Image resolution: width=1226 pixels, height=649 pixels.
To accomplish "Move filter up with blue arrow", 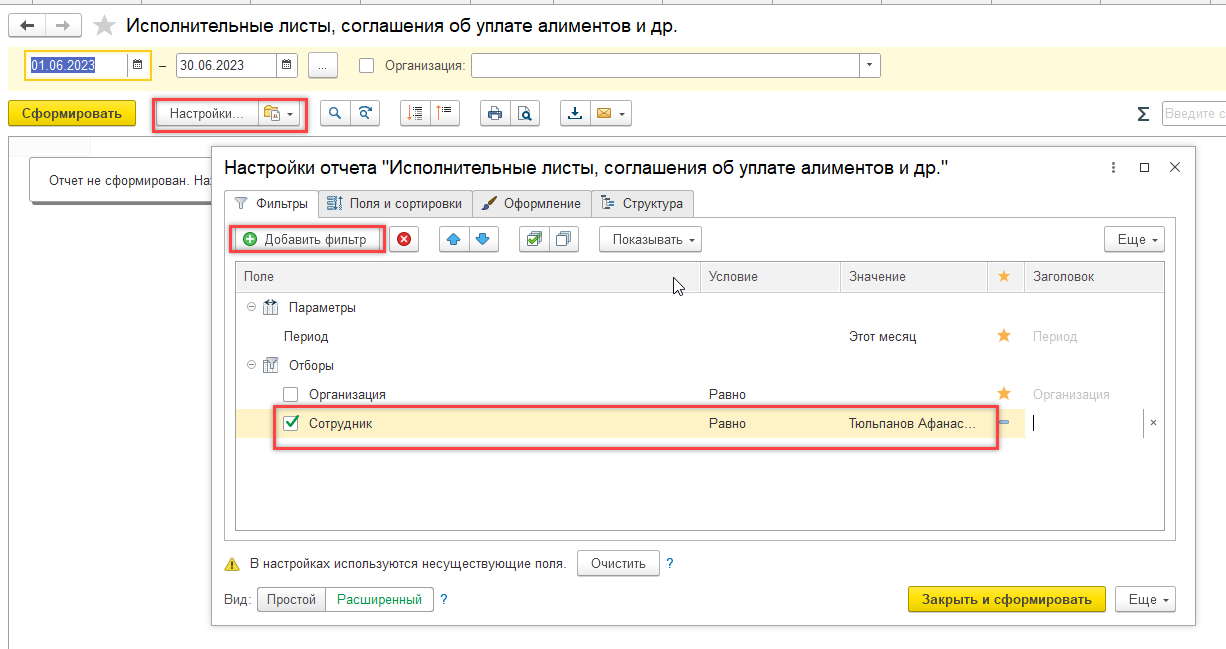I will (454, 239).
